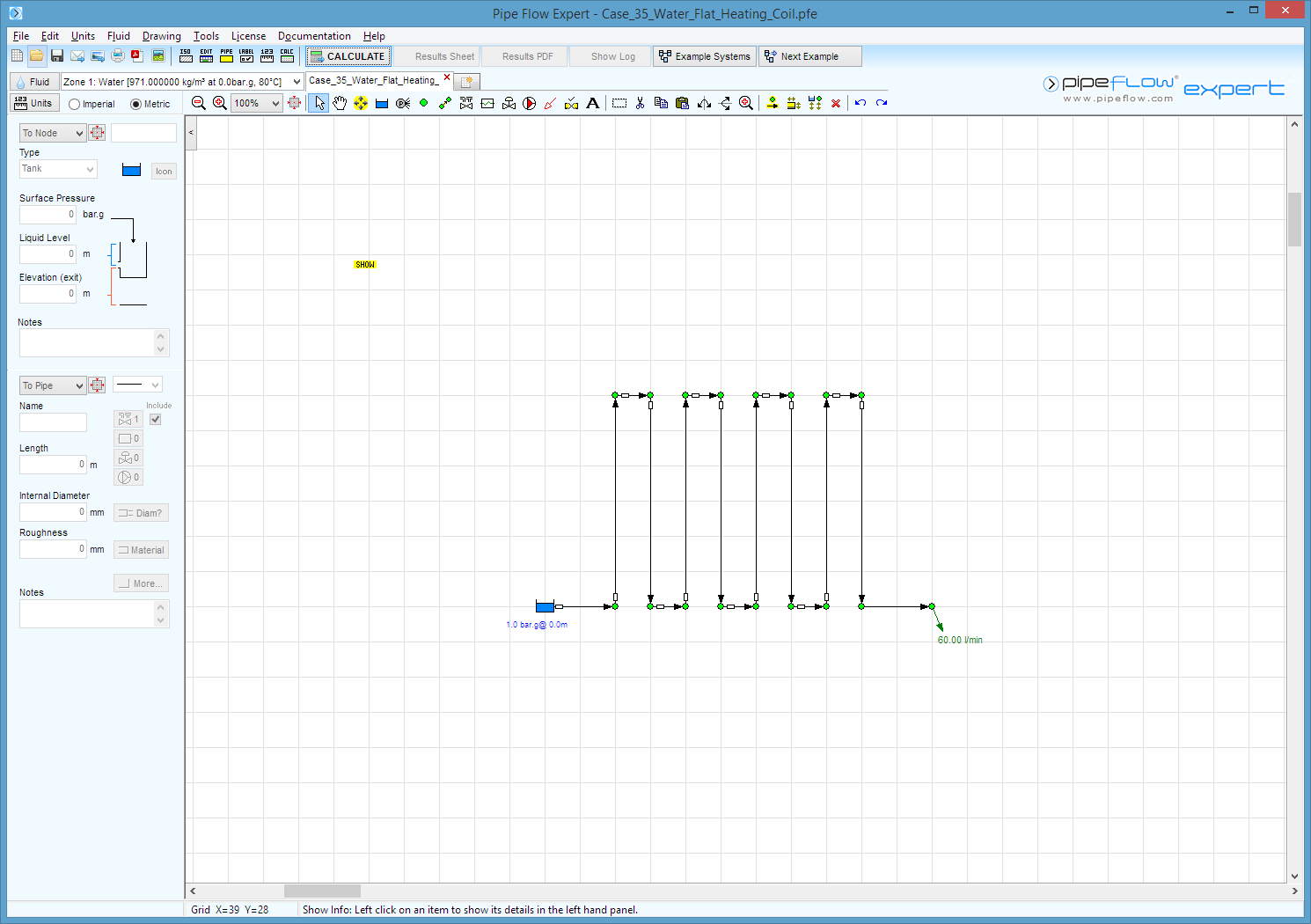Select the text label A tool
The image size is (1311, 924).
[x=593, y=103]
